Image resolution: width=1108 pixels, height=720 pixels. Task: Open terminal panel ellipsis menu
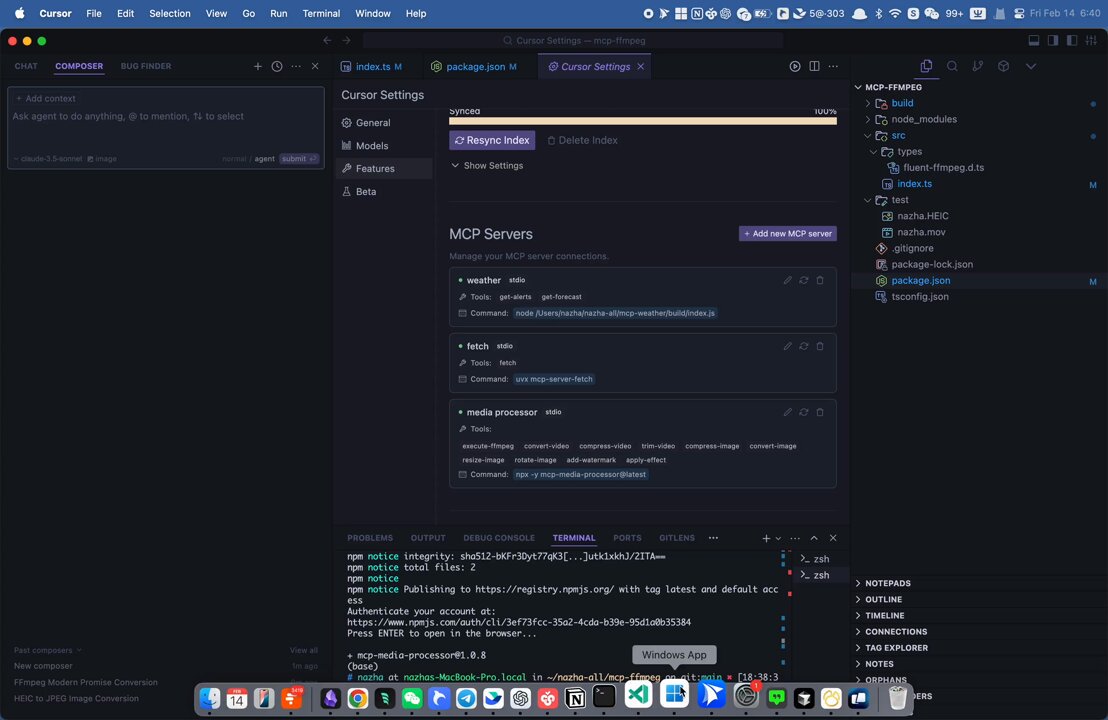[x=795, y=538]
